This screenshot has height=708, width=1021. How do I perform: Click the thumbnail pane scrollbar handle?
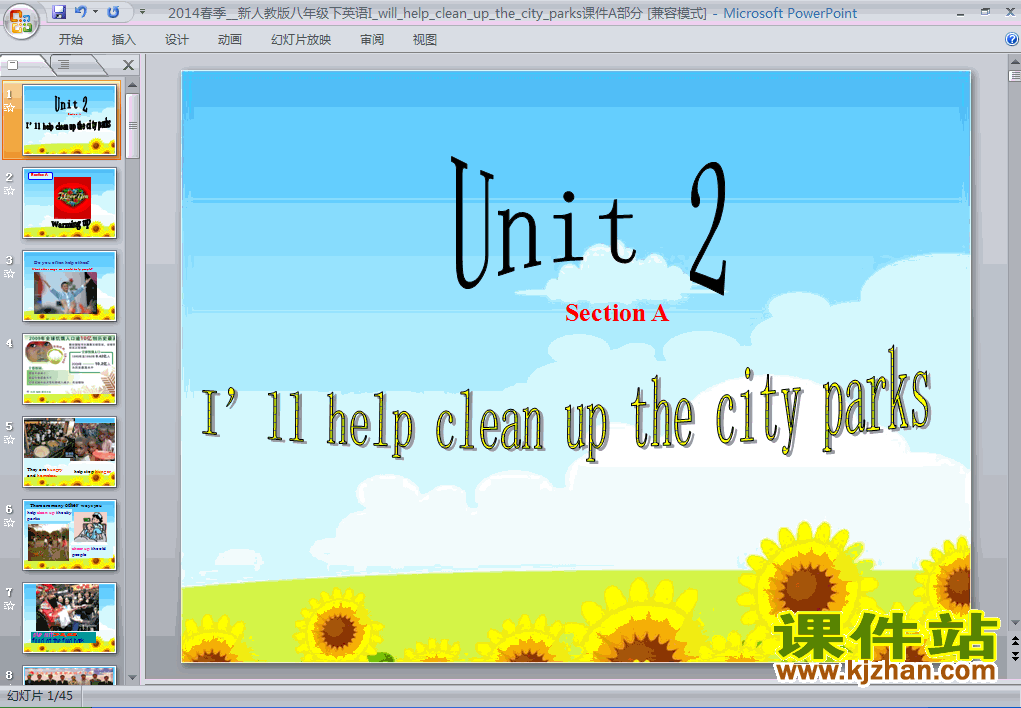(x=133, y=126)
